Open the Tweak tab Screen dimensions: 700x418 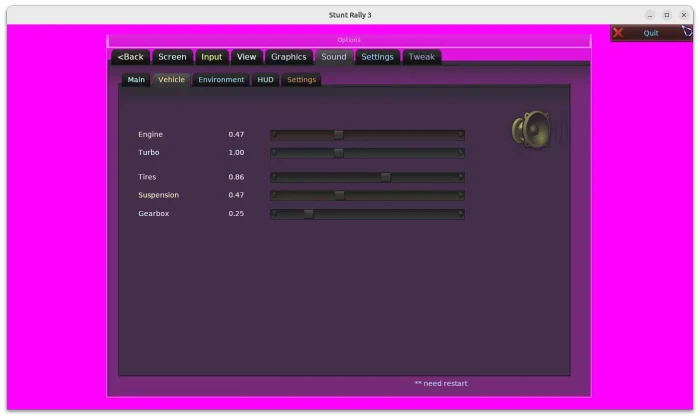pyautogui.click(x=421, y=57)
